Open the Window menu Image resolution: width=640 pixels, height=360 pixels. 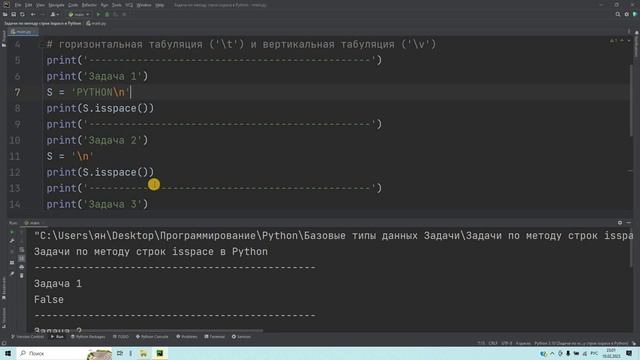(x=144, y=5)
